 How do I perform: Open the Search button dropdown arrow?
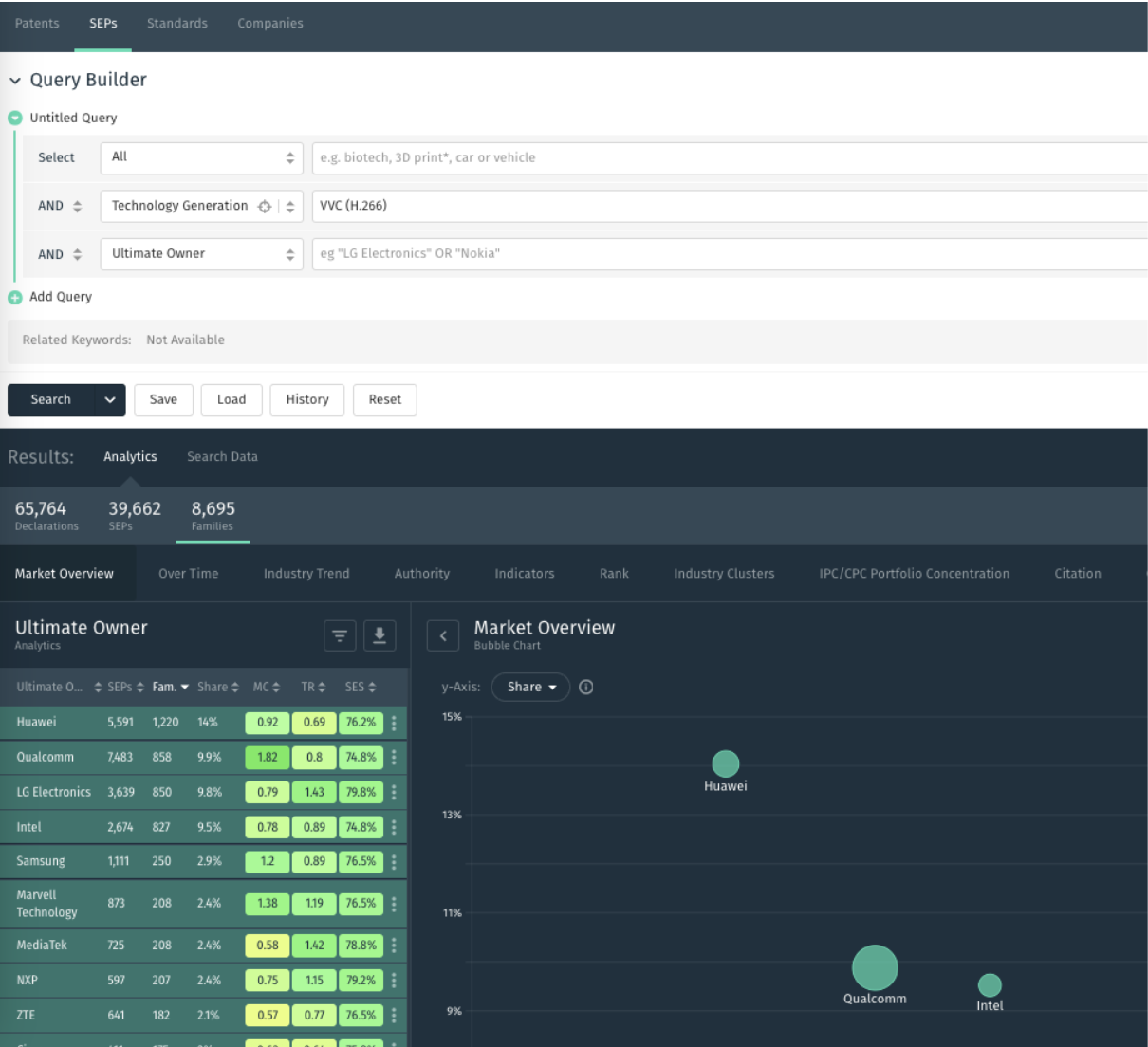click(110, 400)
